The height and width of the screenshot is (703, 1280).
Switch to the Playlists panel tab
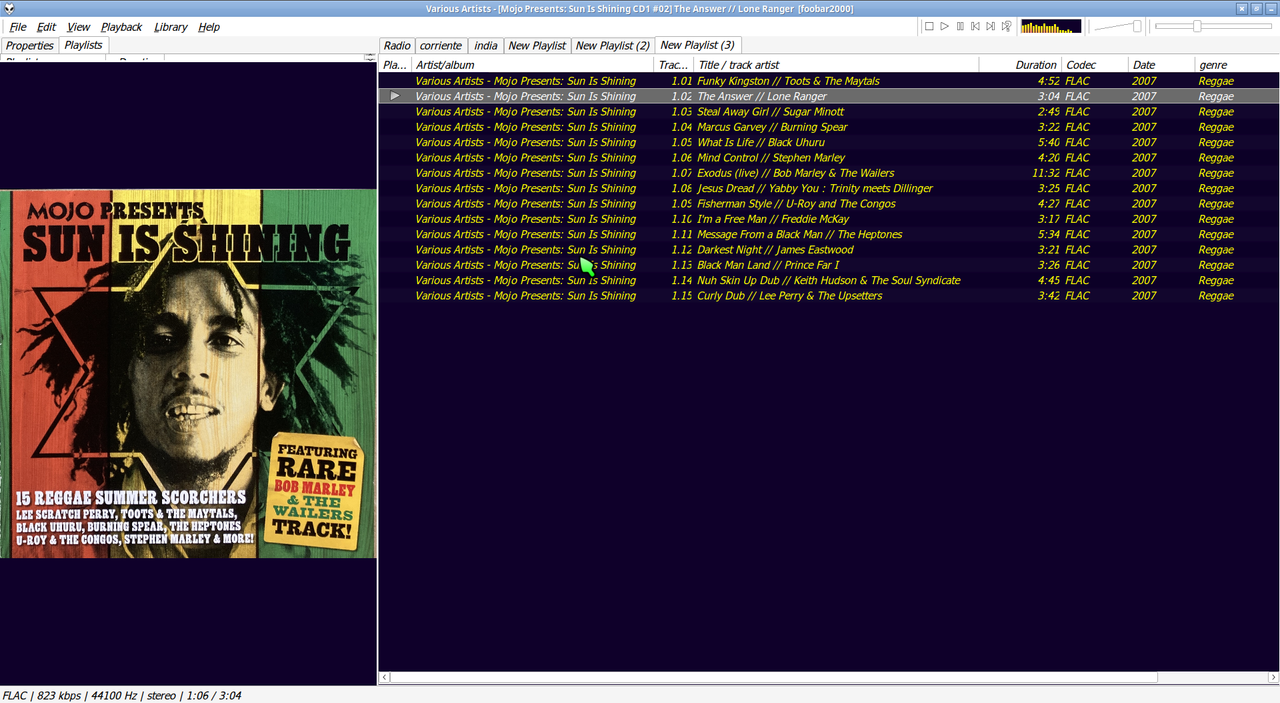click(x=83, y=45)
